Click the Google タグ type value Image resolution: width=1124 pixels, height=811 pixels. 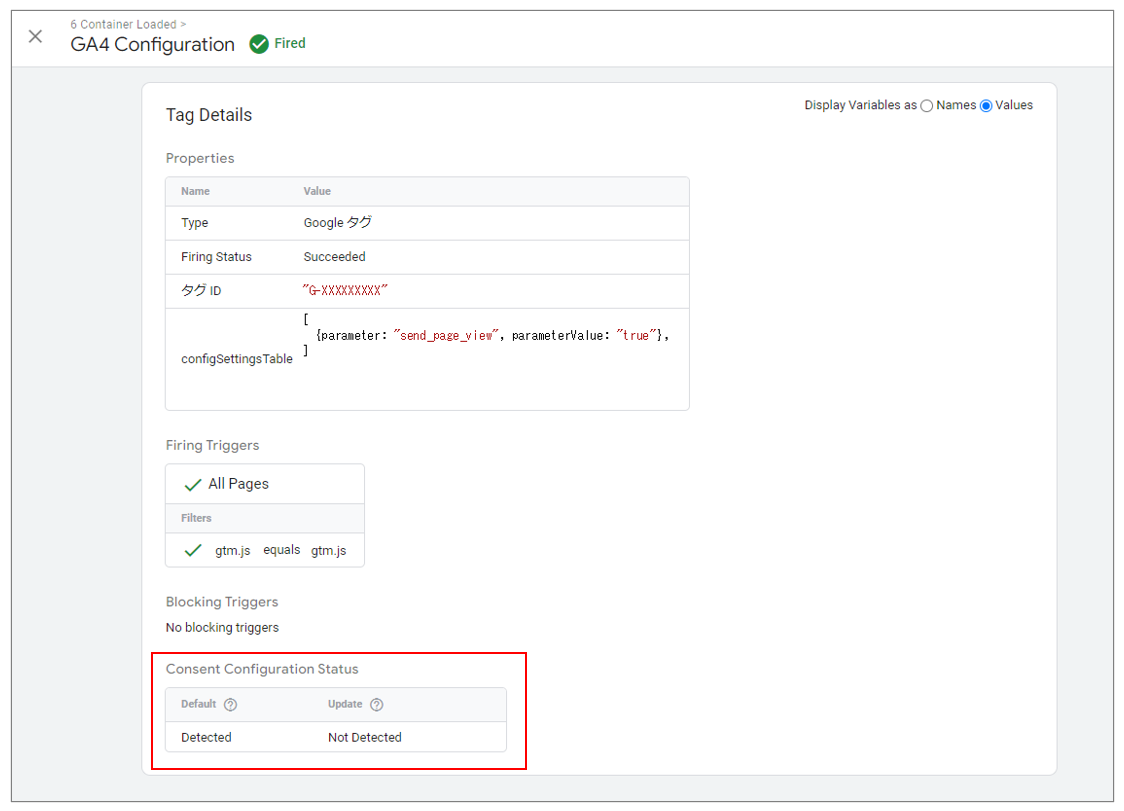[338, 222]
